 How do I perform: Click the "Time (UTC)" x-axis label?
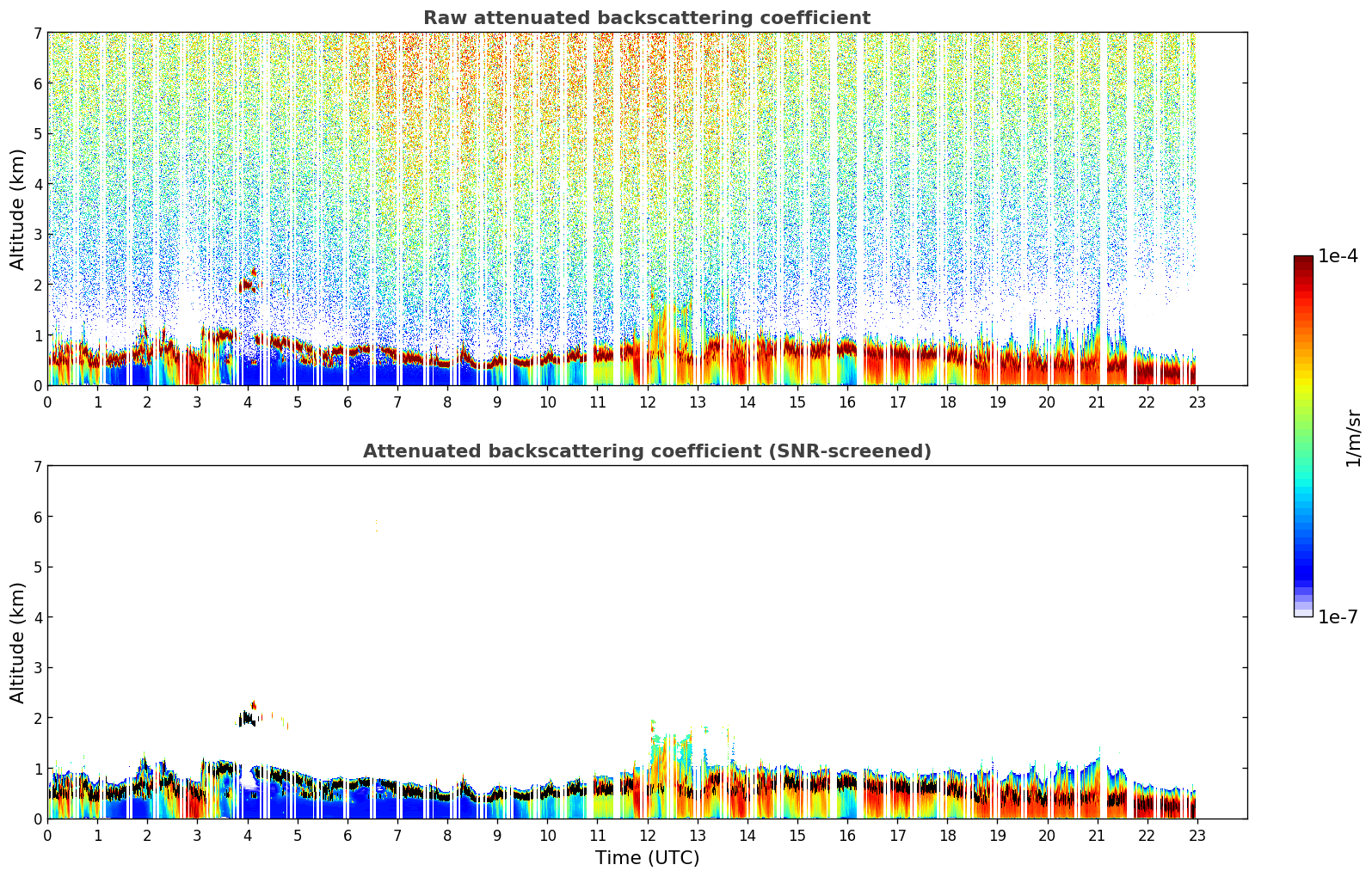pos(647,858)
